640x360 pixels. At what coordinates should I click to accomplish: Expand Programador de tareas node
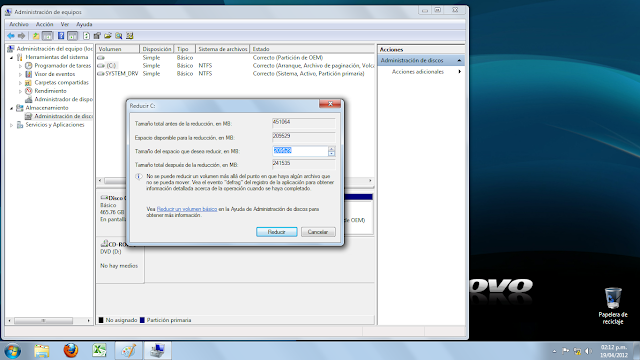pyautogui.click(x=20, y=66)
